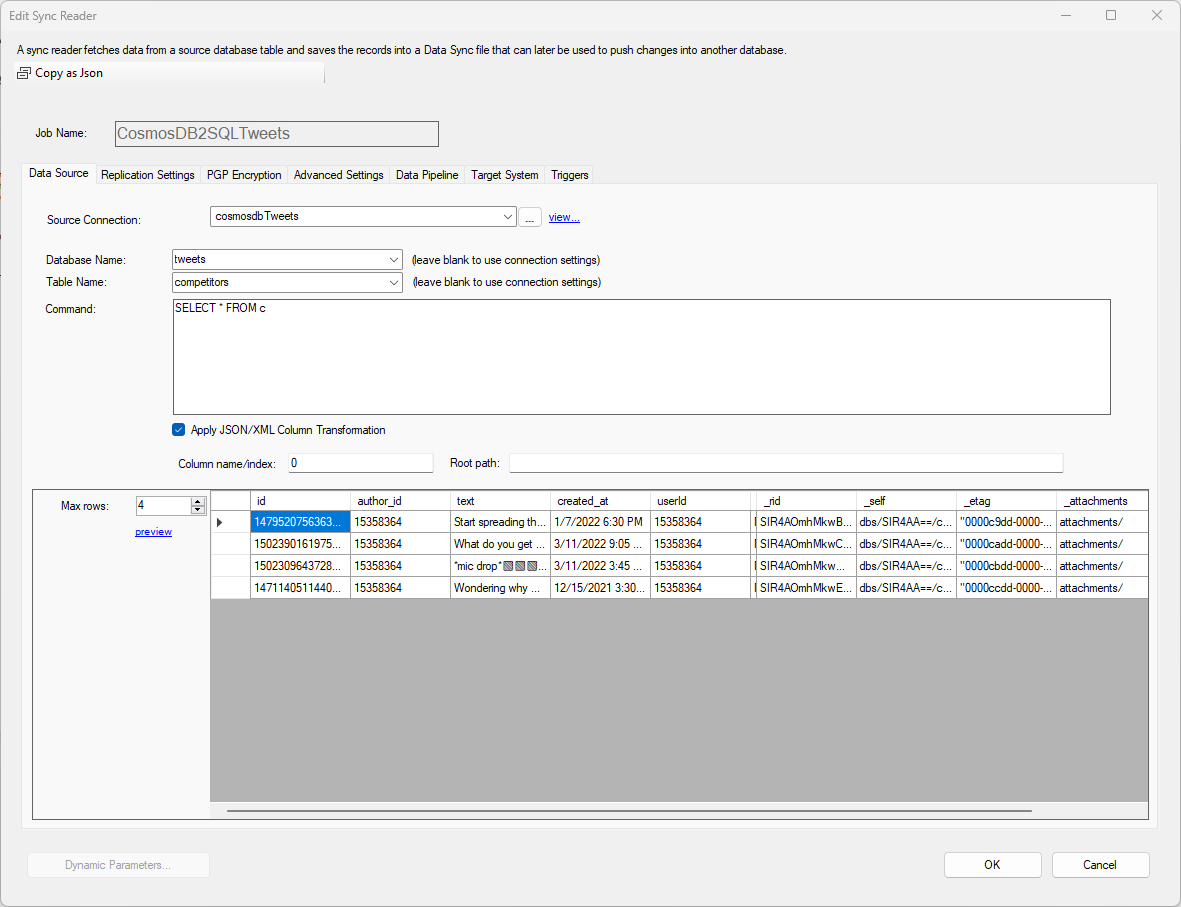The height and width of the screenshot is (907, 1181).
Task: Go to the Target System tab
Action: point(505,175)
